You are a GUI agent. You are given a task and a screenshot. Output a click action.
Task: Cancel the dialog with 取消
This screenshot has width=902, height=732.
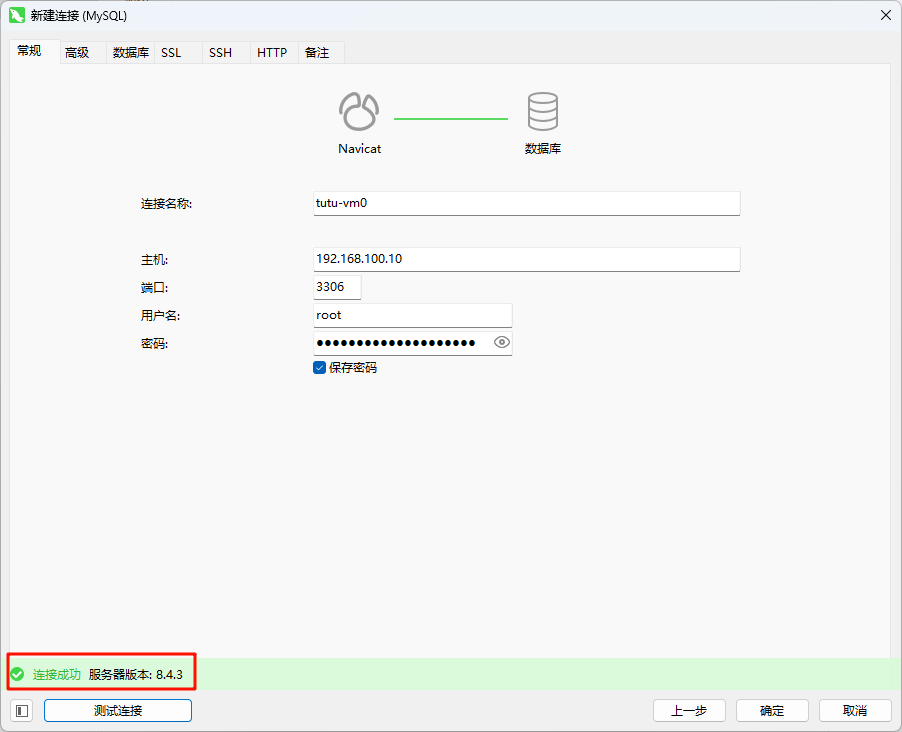pos(855,710)
